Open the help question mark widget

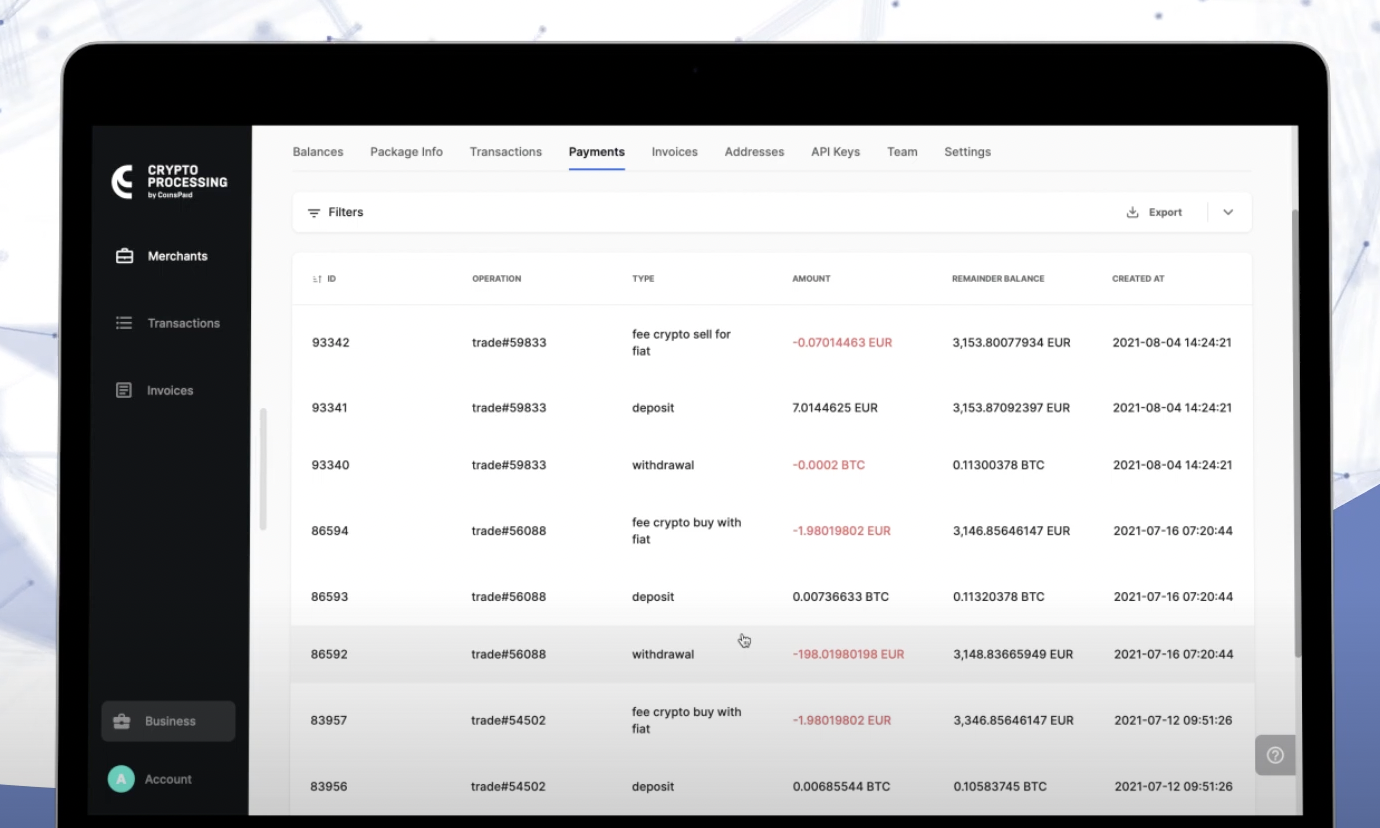pyautogui.click(x=1275, y=755)
